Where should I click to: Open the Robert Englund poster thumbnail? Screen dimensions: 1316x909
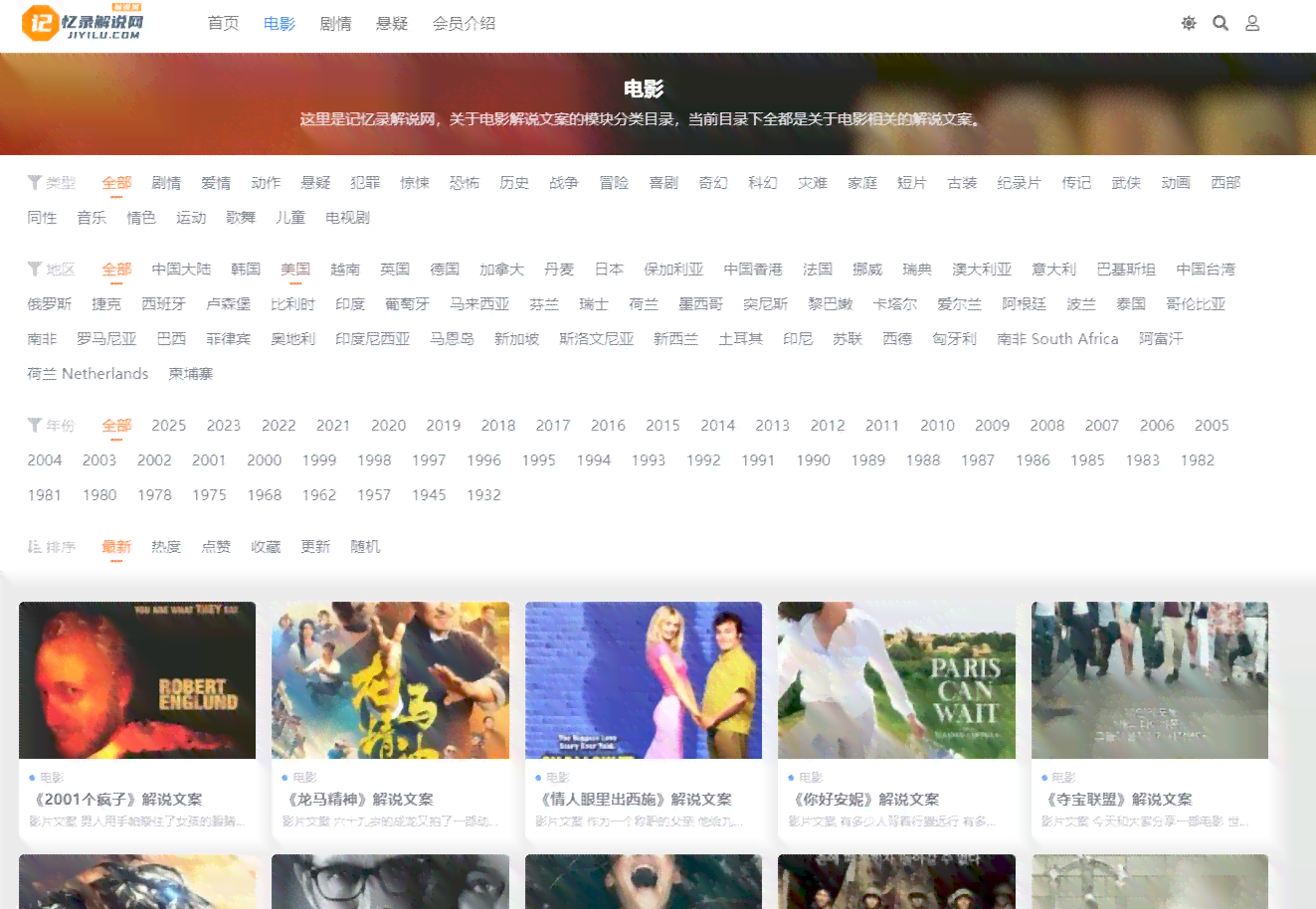click(137, 680)
